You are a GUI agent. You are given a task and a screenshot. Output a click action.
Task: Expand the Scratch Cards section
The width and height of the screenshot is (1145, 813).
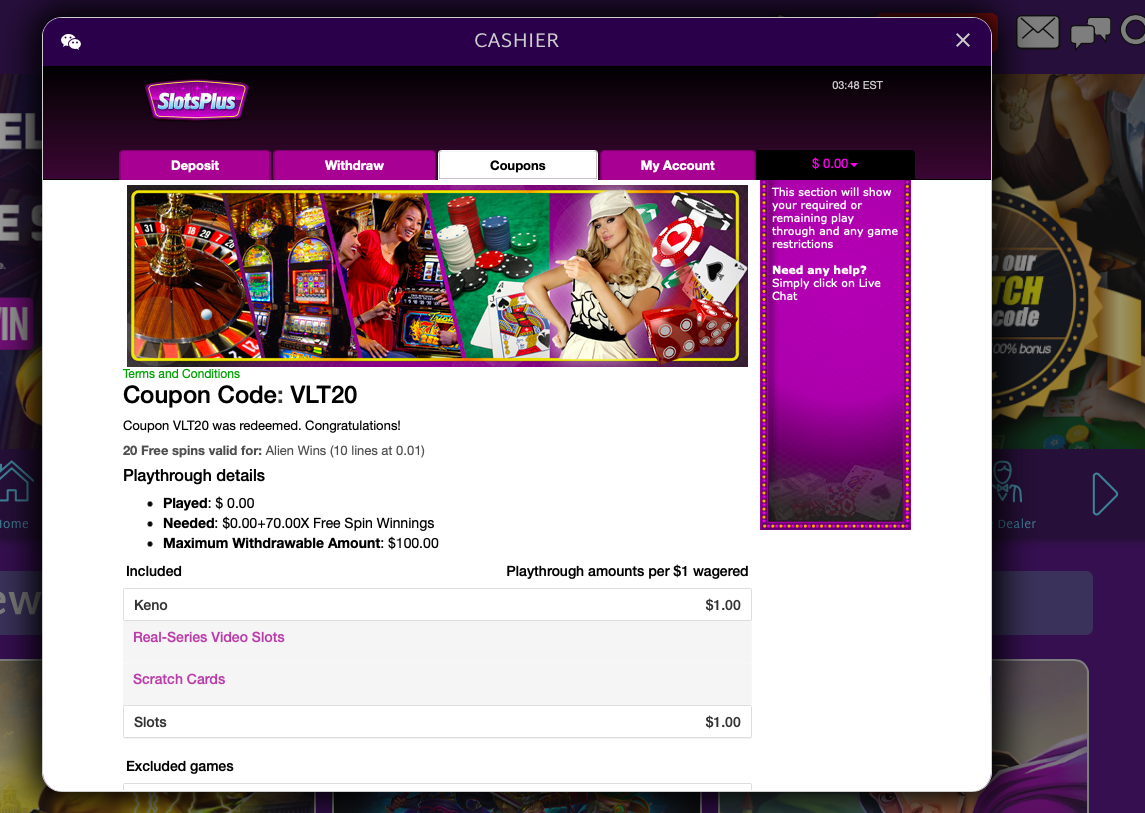pyautogui.click(x=179, y=679)
